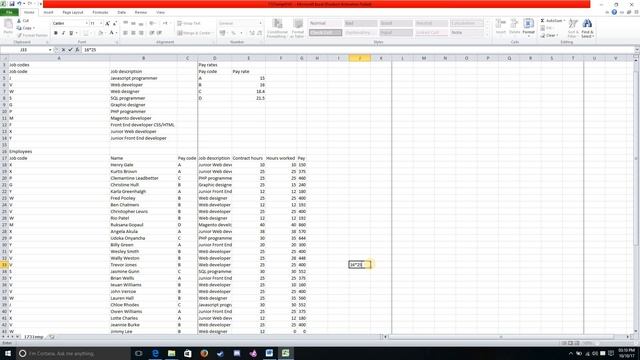This screenshot has width=640, height=360.
Task: Expand the formula bar chevron
Action: (x=636, y=50)
